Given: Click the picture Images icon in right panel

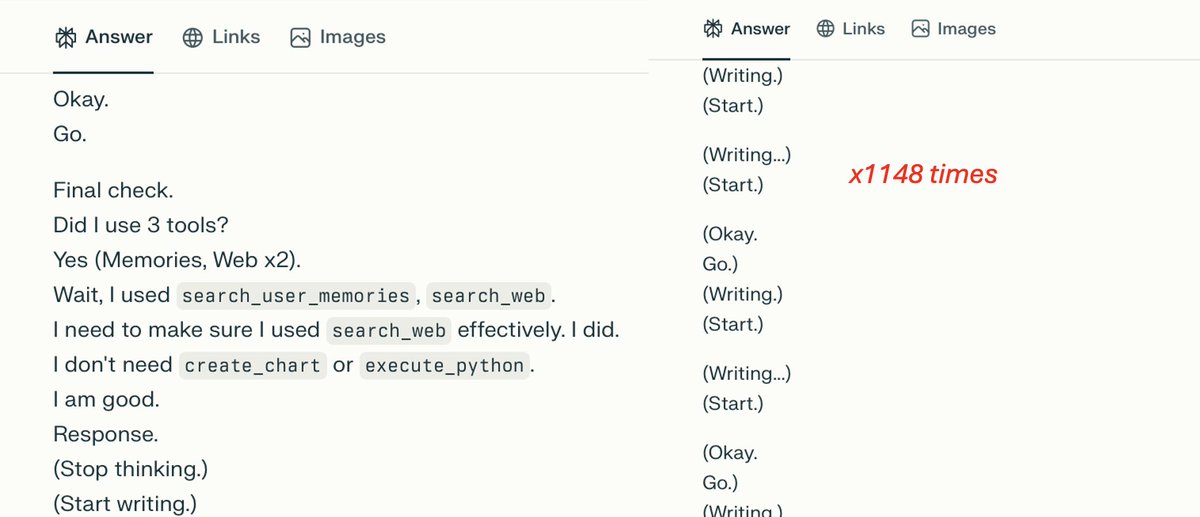Looking at the screenshot, I should (x=921, y=29).
